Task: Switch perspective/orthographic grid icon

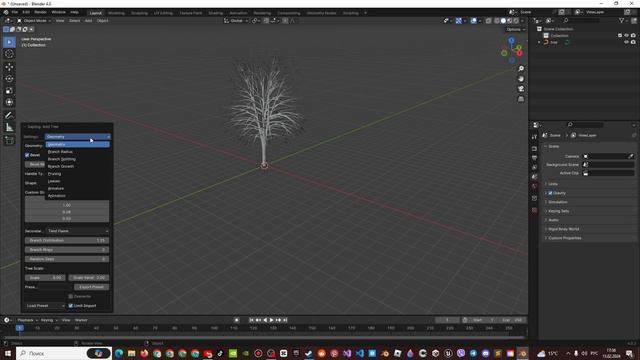Action: [521, 99]
